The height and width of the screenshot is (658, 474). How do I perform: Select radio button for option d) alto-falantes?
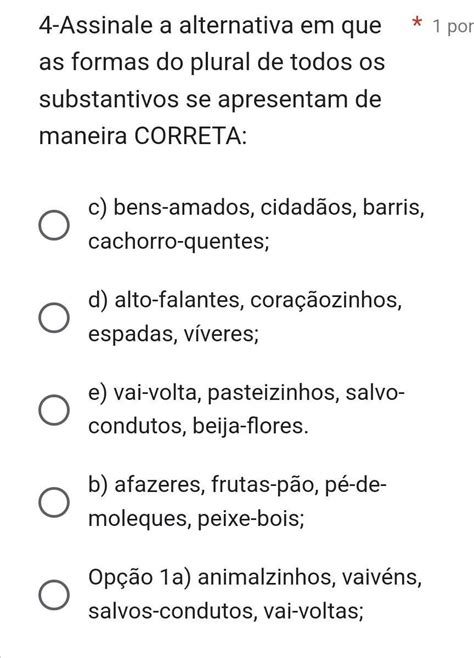click(54, 318)
